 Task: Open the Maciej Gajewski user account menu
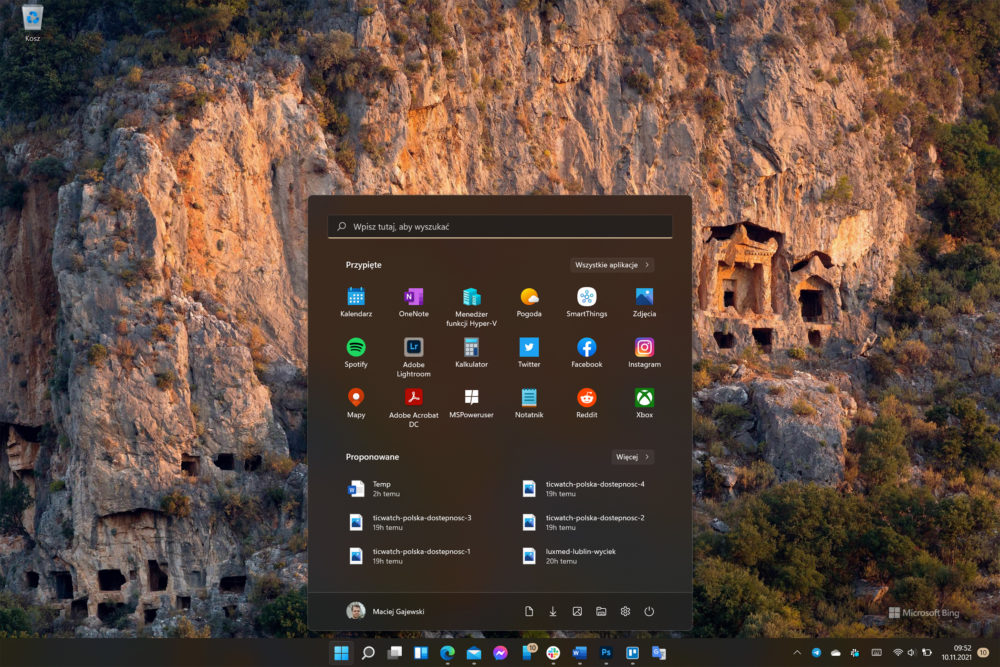(x=385, y=612)
